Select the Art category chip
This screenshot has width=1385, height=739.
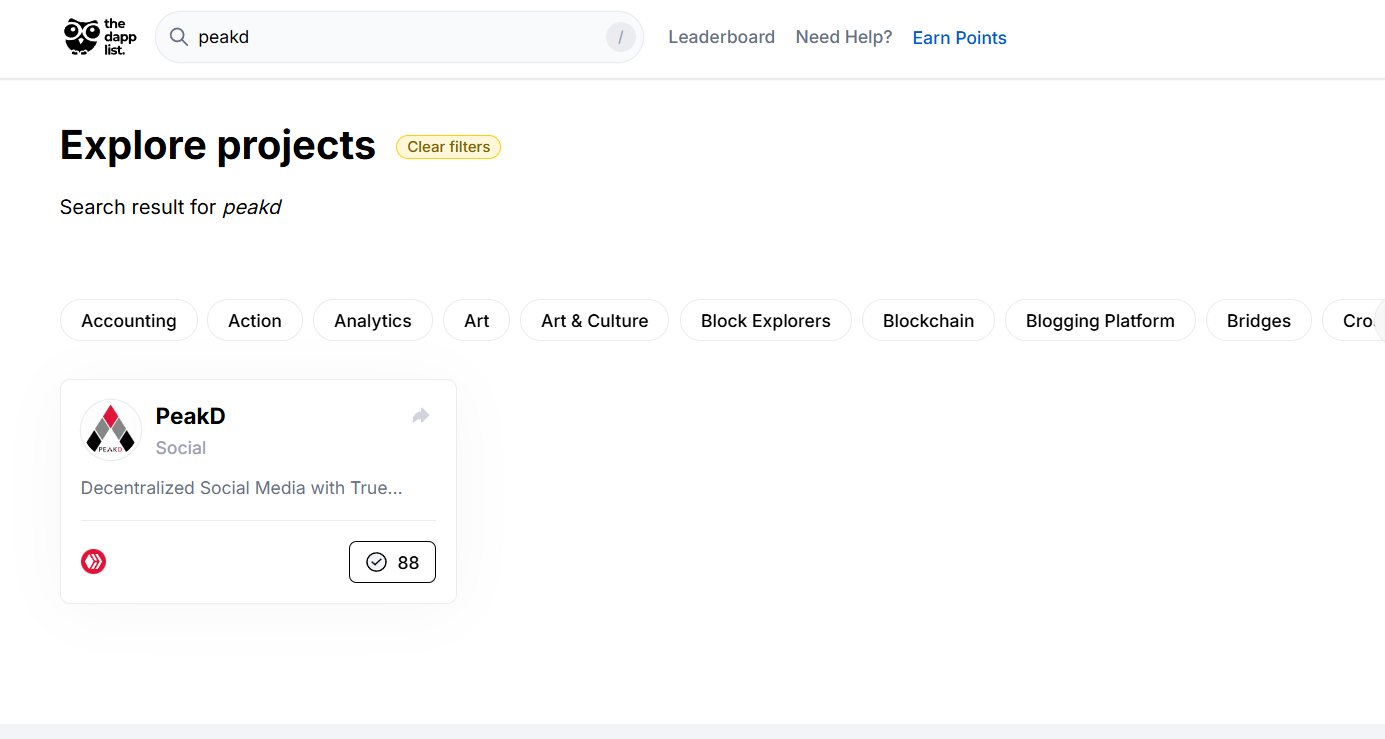477,321
